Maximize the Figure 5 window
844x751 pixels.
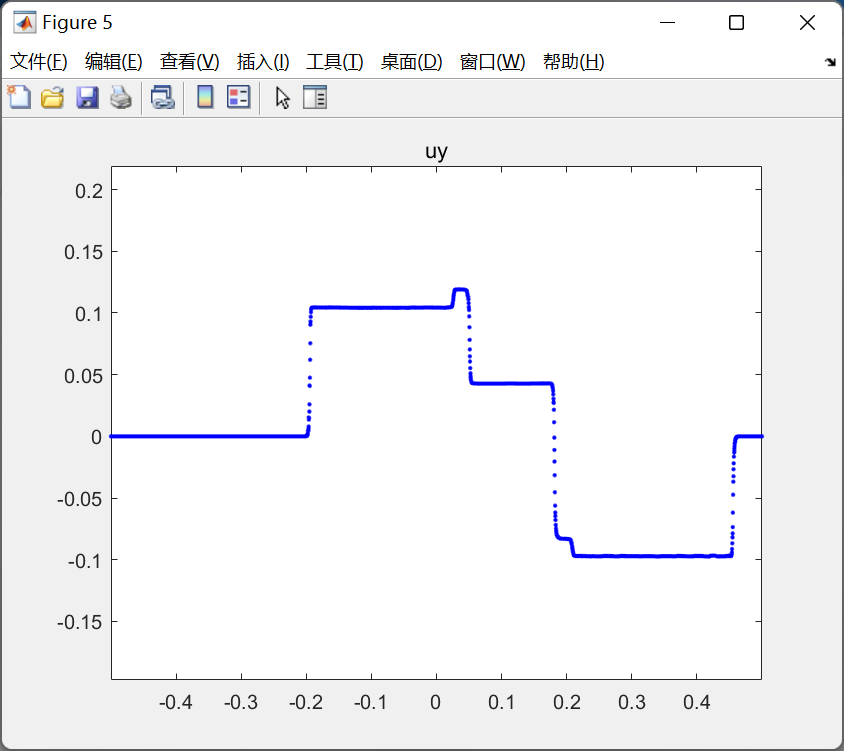736,23
